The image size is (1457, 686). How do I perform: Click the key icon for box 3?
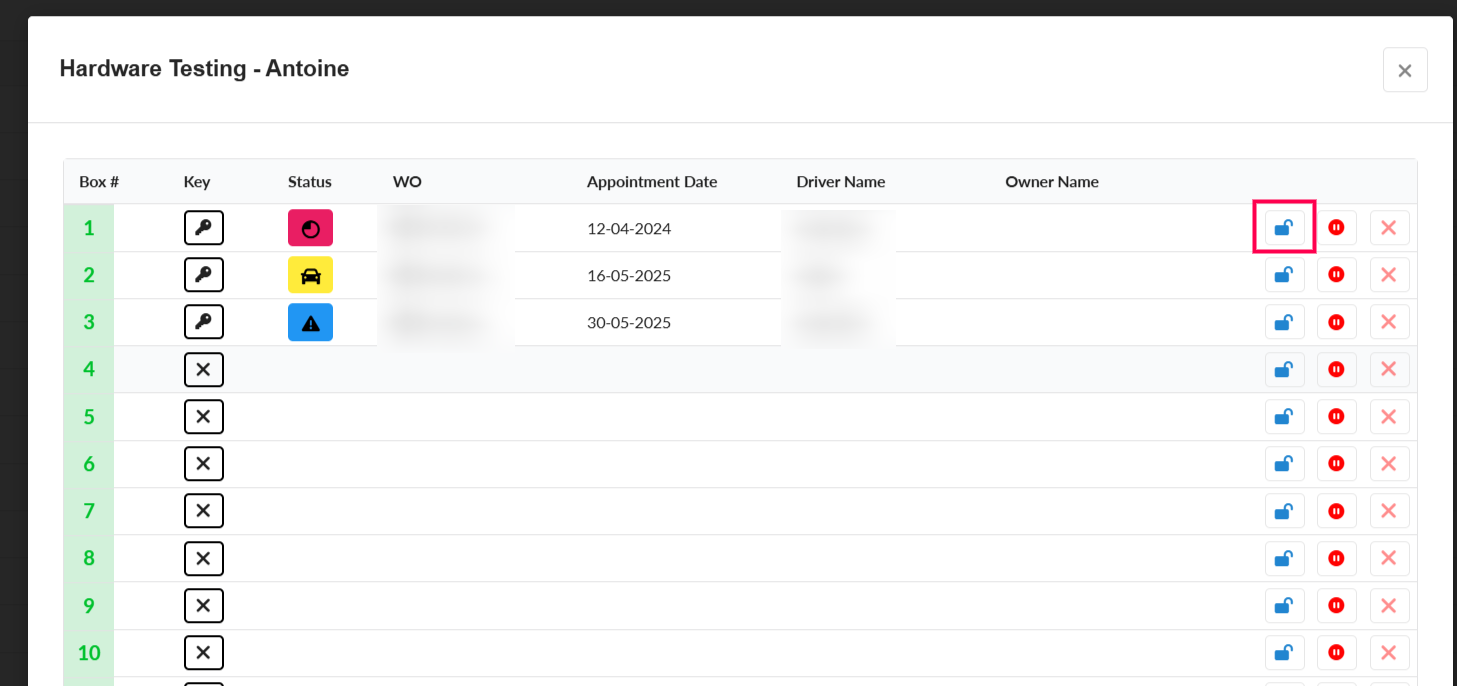click(x=203, y=322)
